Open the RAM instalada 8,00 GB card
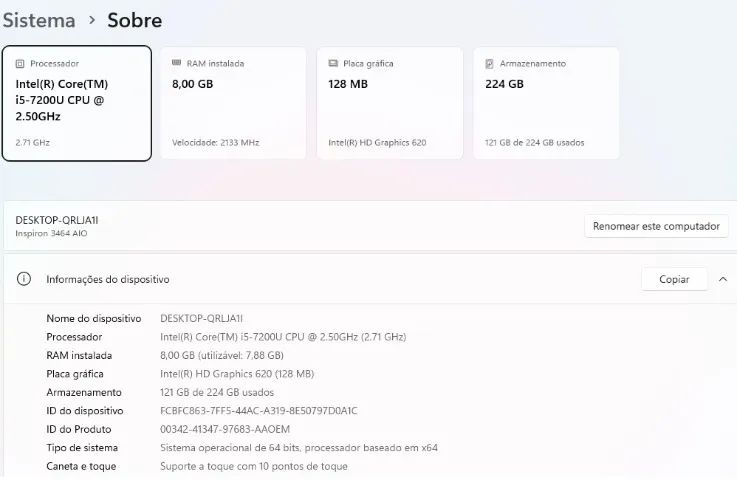 233,103
